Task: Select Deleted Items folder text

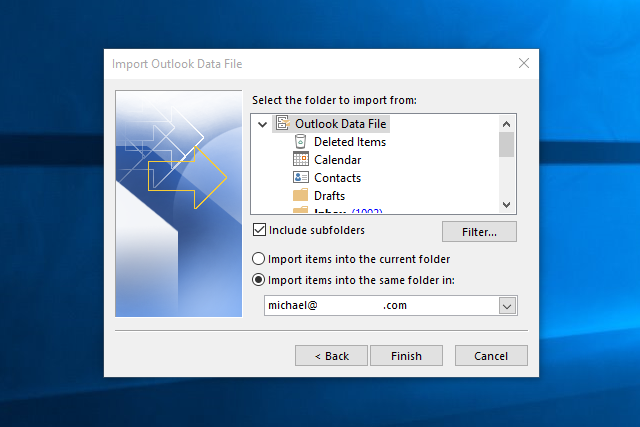Action: [x=350, y=142]
